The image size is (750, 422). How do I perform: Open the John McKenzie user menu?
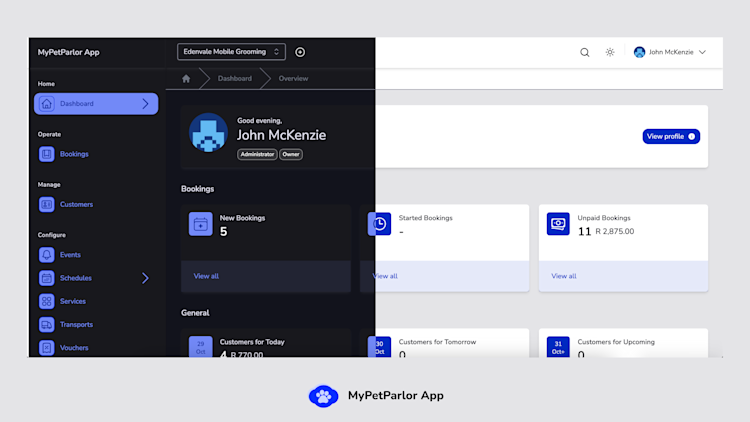point(670,52)
